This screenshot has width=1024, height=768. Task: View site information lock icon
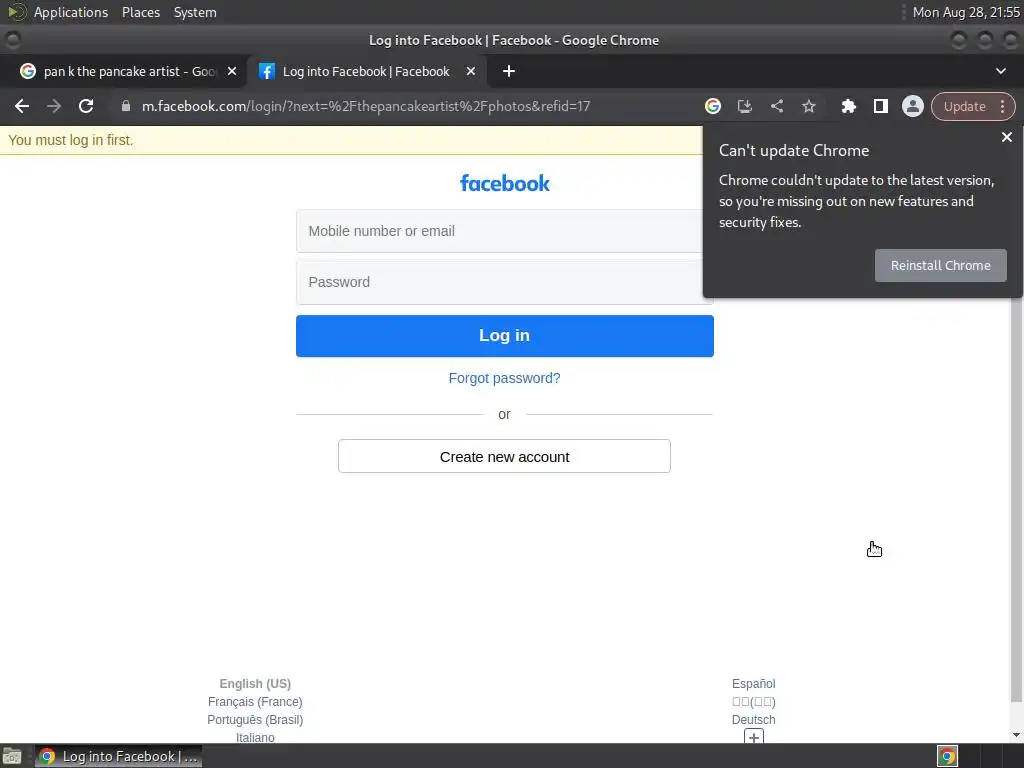[x=126, y=106]
